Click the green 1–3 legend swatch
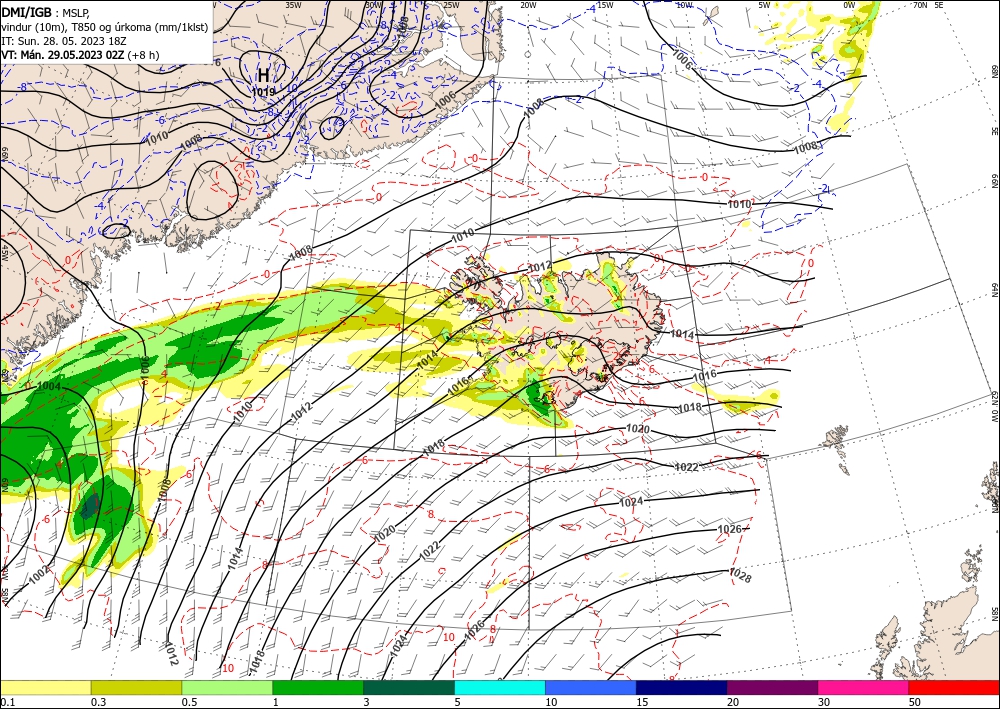Screen dimensions: 1000x709 pyautogui.click(x=318, y=687)
